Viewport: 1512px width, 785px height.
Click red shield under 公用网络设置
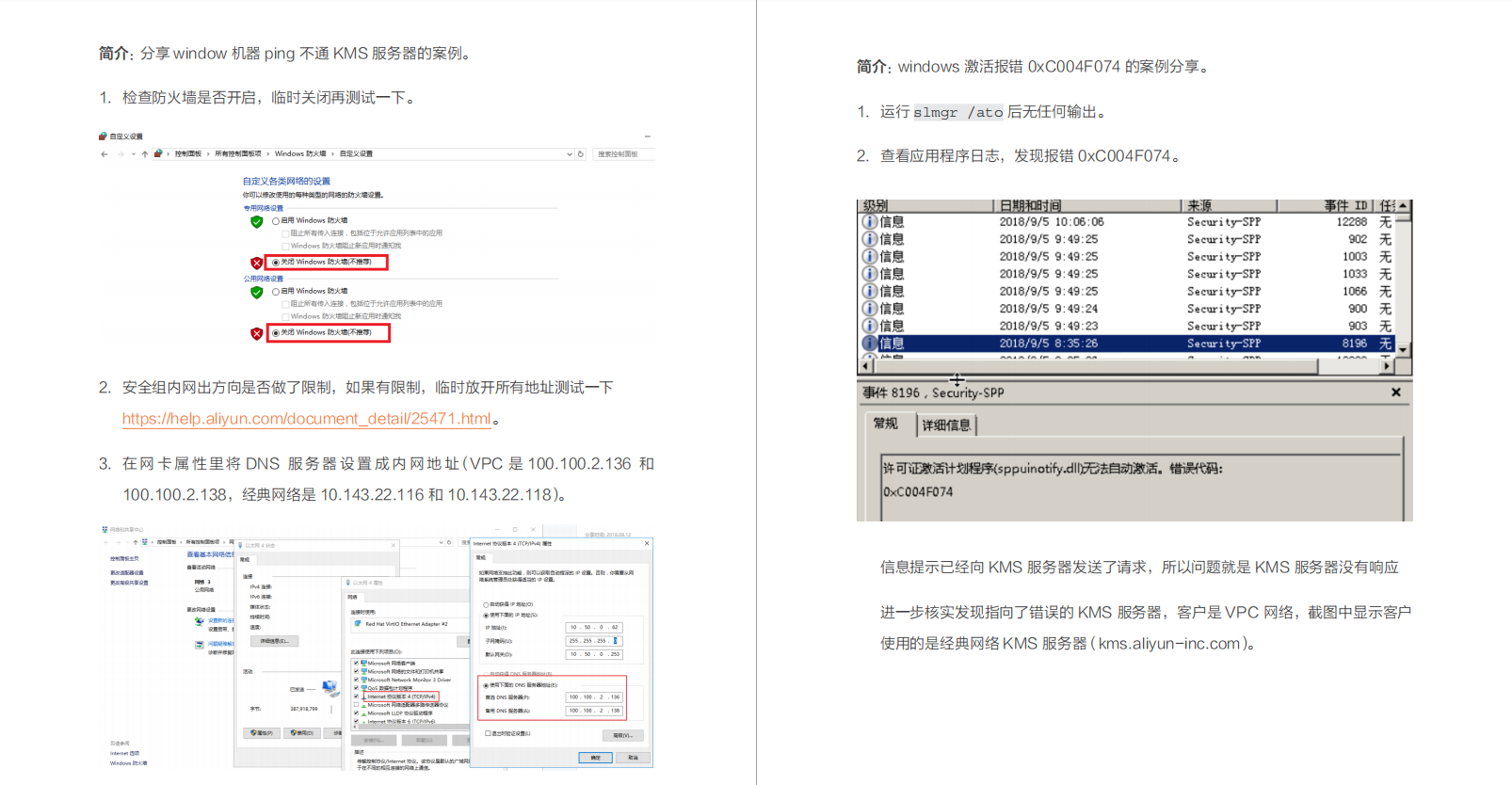(256, 333)
